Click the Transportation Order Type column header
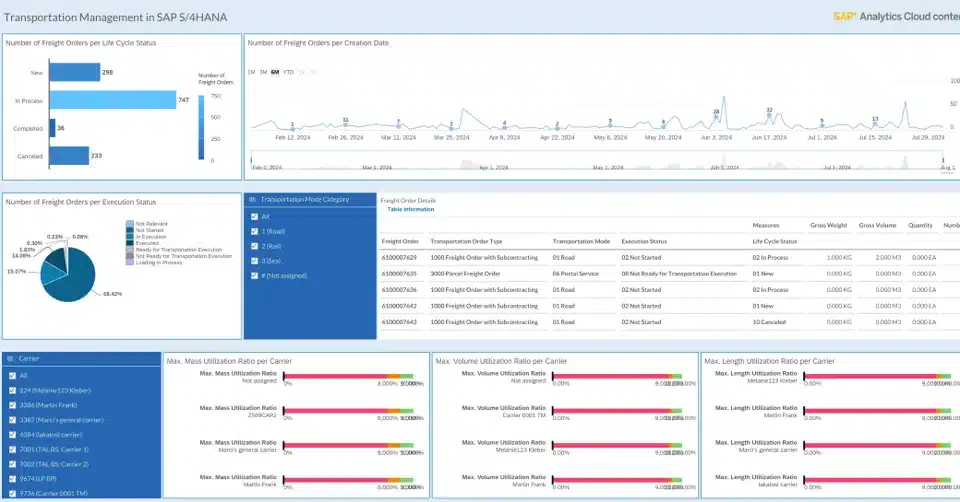 coord(467,241)
